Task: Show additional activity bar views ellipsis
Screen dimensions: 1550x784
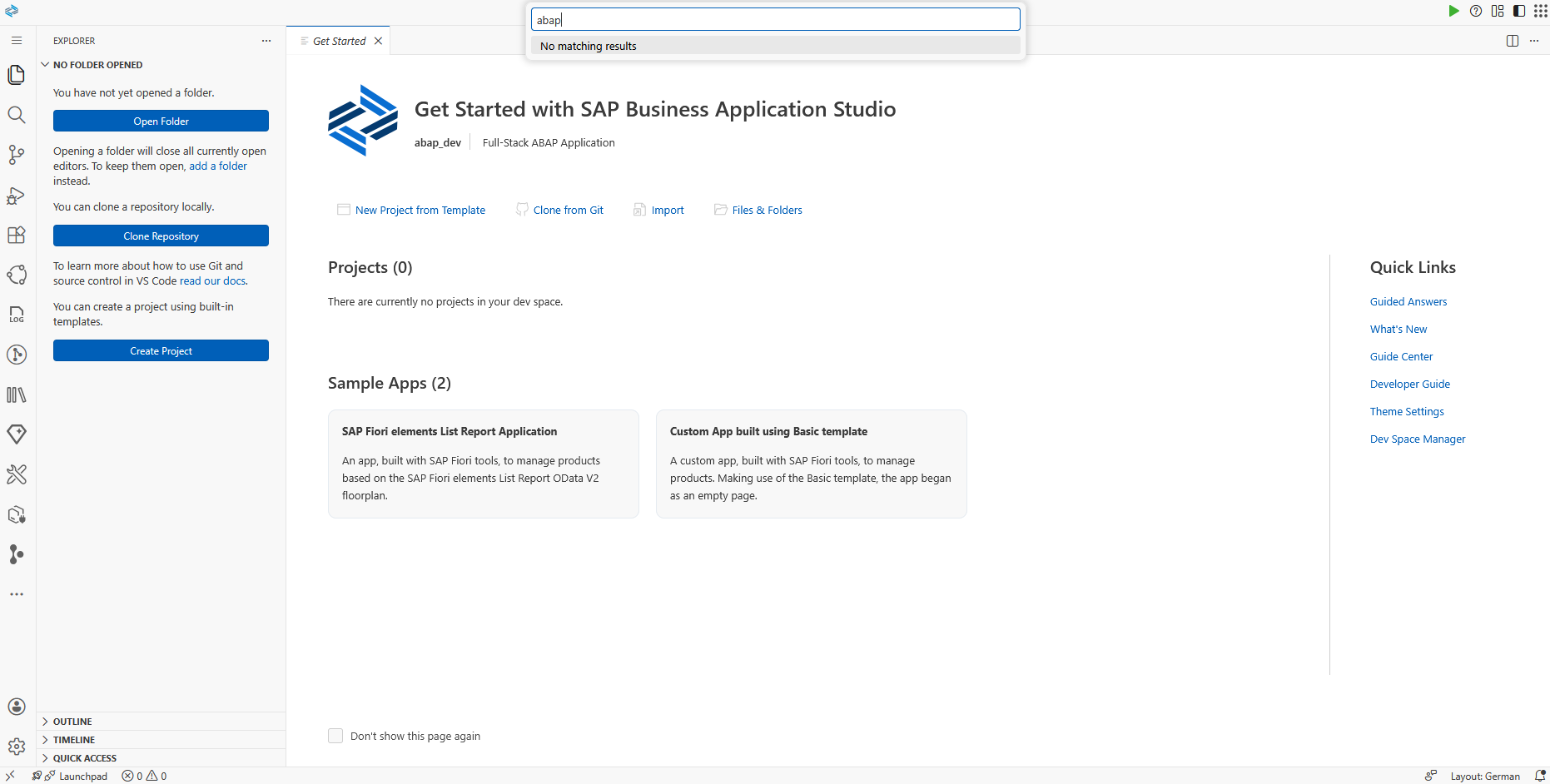Action: pos(17,594)
